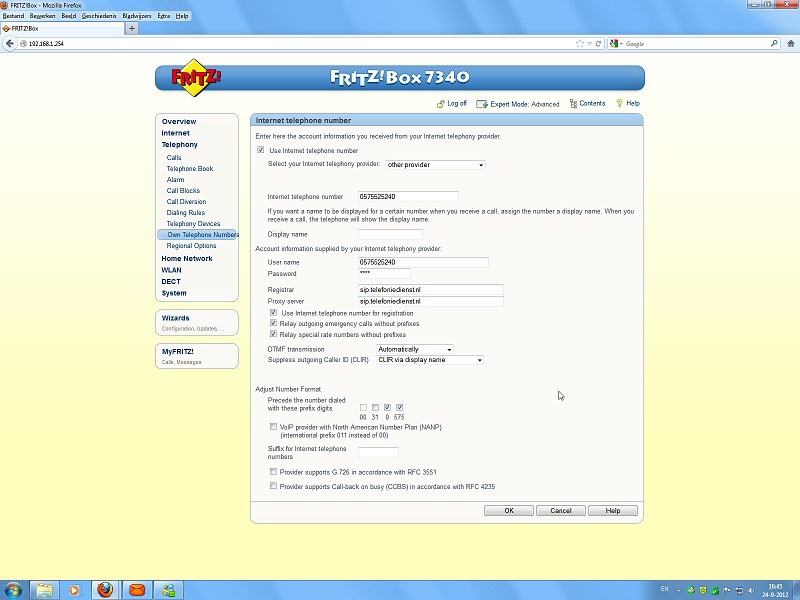This screenshot has height=600, width=800.
Task: Open the mail client taskbar icon
Action: (137, 590)
